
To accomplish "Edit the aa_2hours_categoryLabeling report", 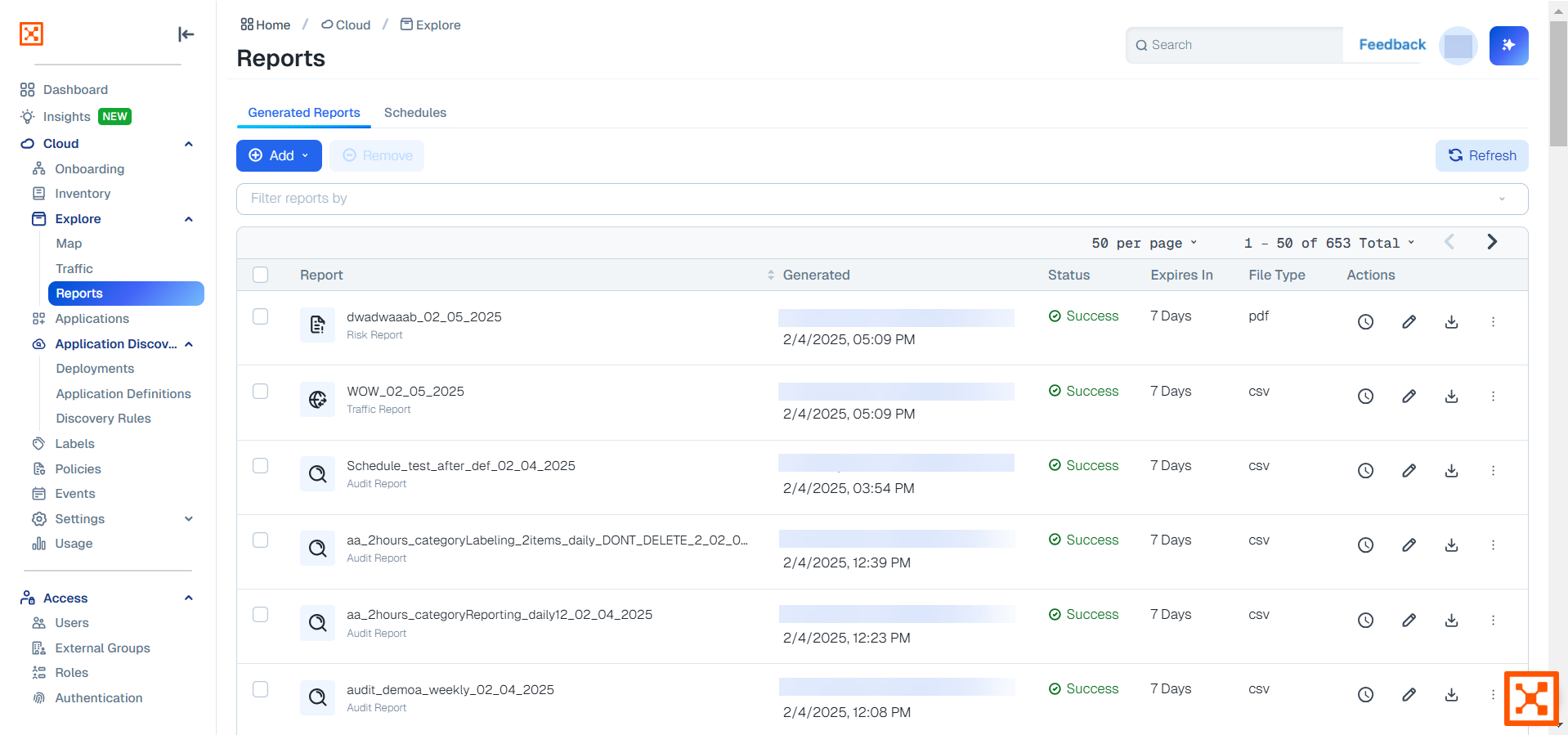I will pos(1409,545).
